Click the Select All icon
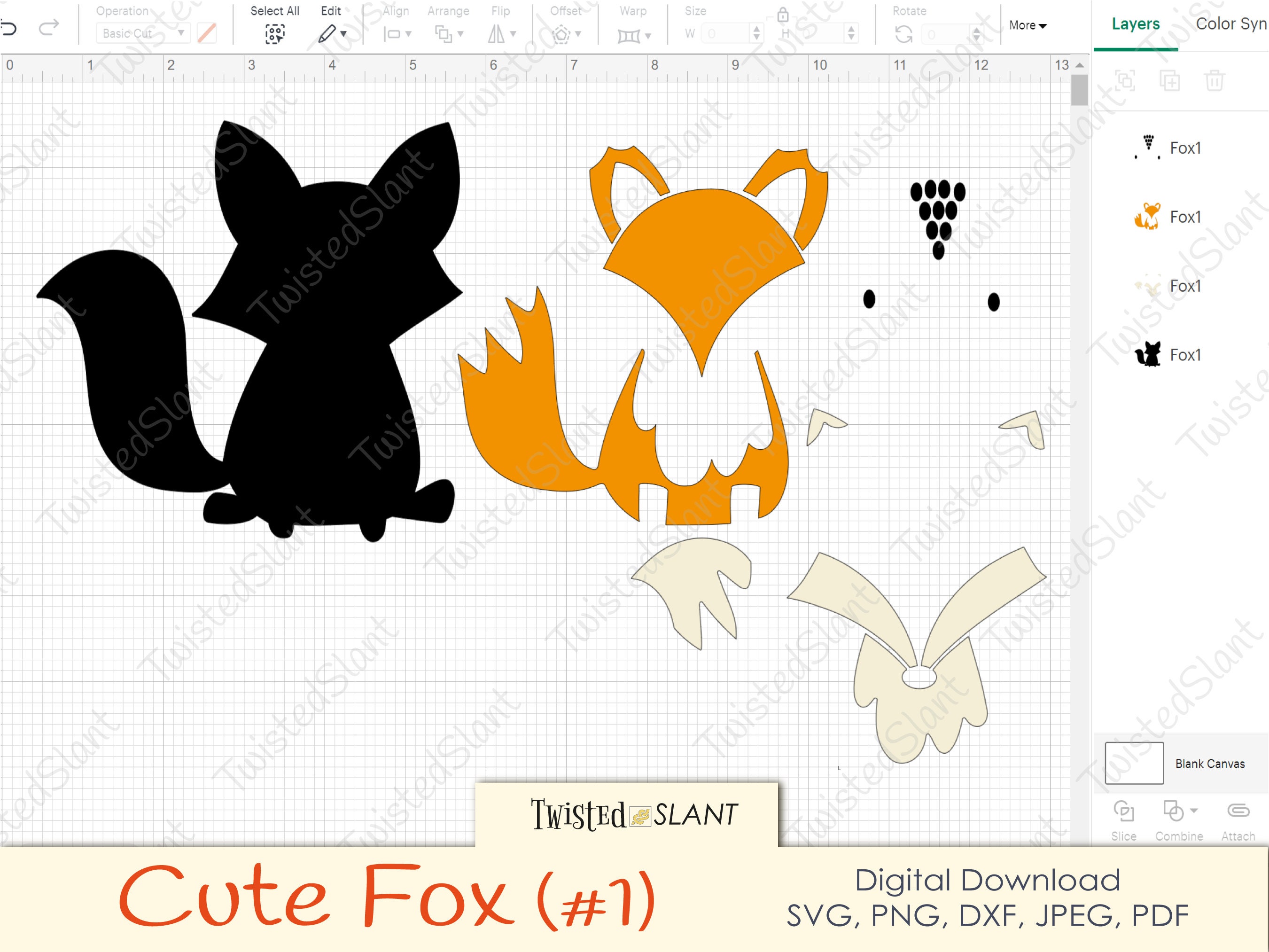The height and width of the screenshot is (952, 1269). pos(274,33)
